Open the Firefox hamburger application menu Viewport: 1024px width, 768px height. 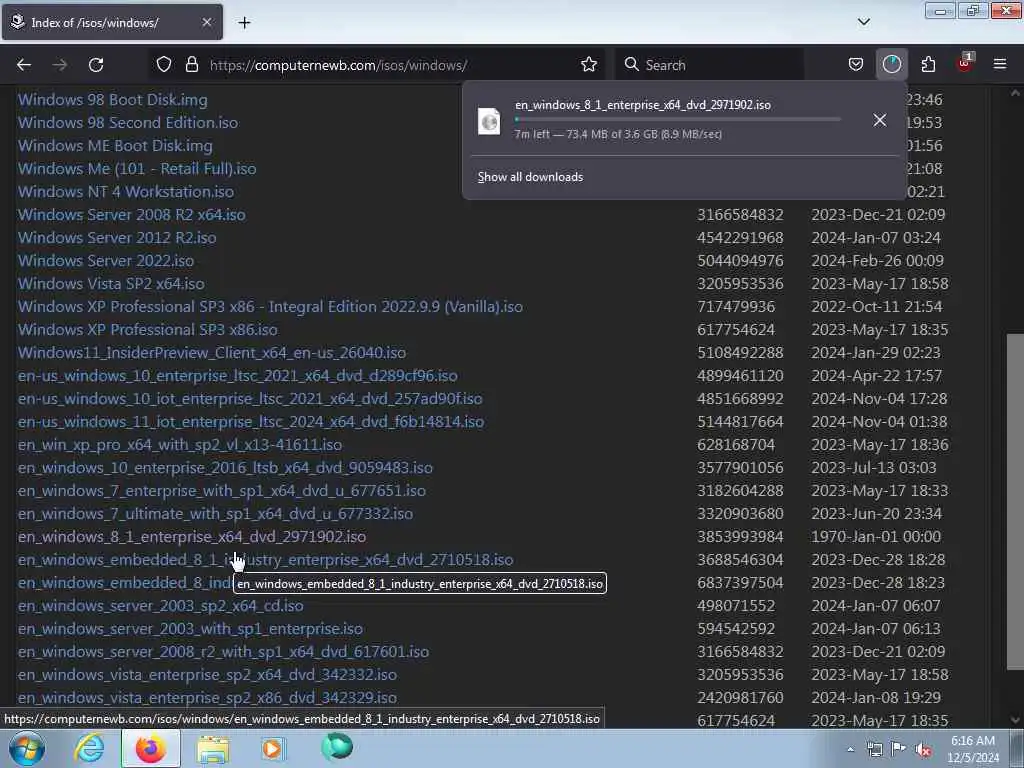click(x=1000, y=65)
